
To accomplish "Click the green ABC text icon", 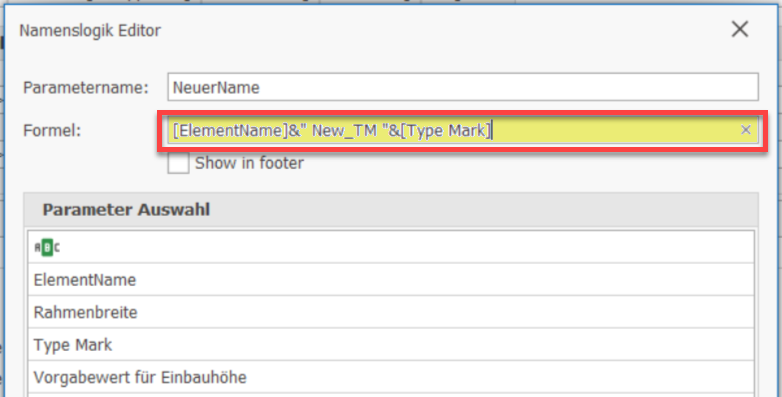I will (x=47, y=247).
